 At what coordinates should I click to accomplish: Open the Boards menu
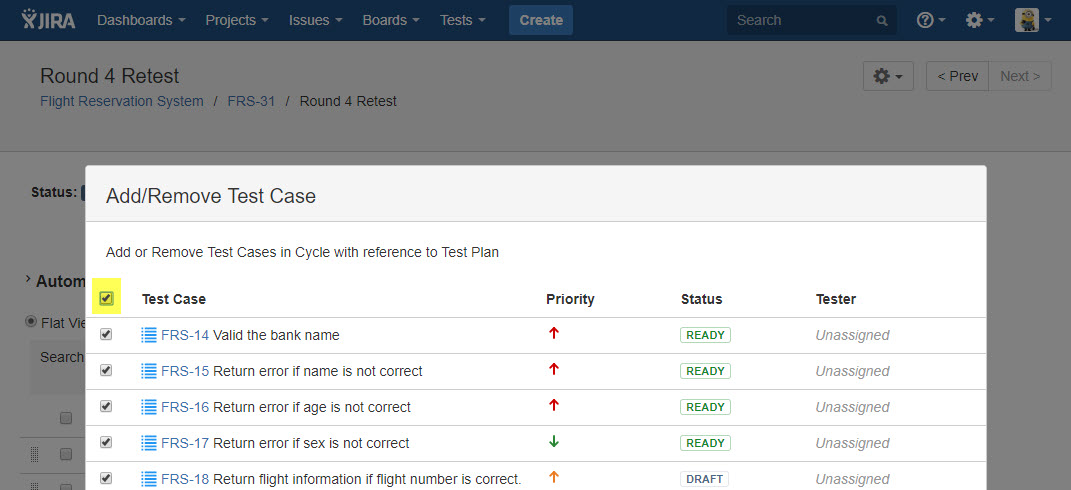coord(390,20)
